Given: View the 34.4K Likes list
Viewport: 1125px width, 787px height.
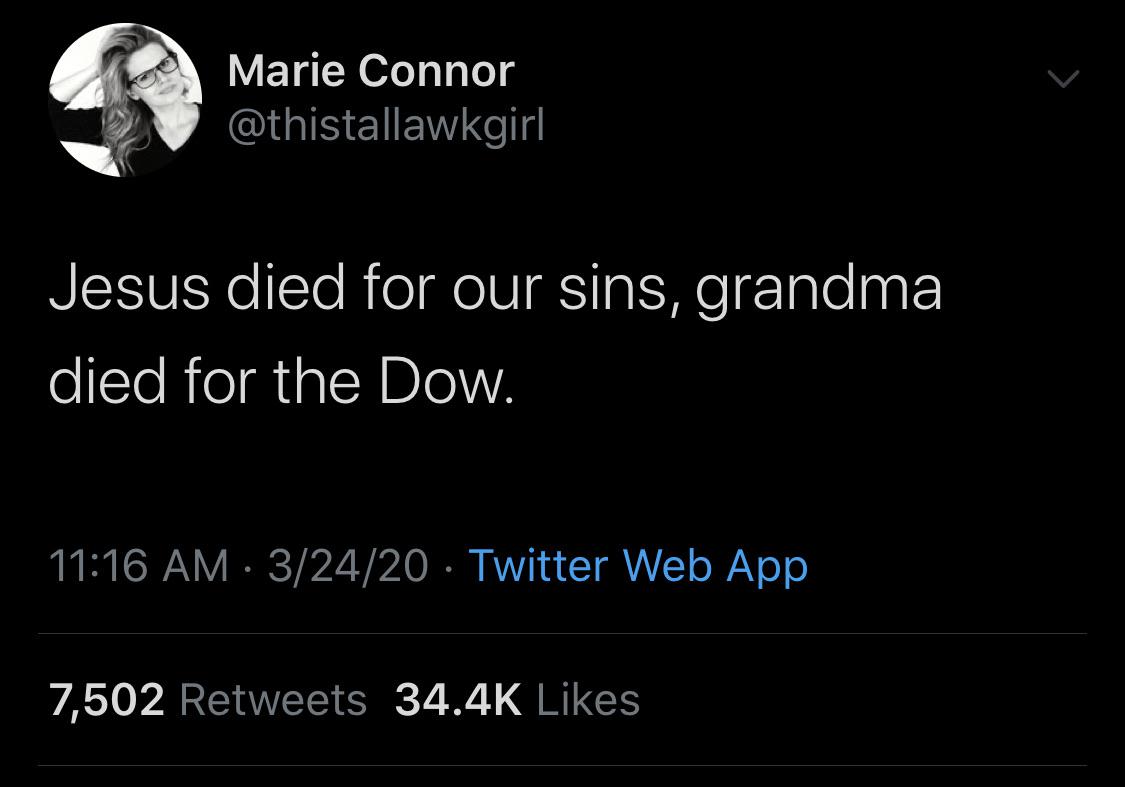Looking at the screenshot, I should (x=518, y=699).
